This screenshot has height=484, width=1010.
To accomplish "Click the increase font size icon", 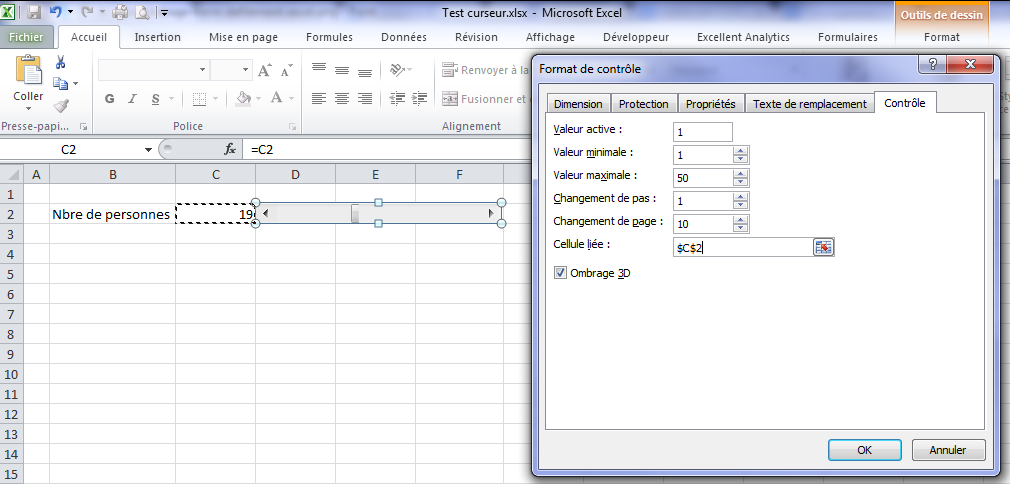I will tap(265, 71).
